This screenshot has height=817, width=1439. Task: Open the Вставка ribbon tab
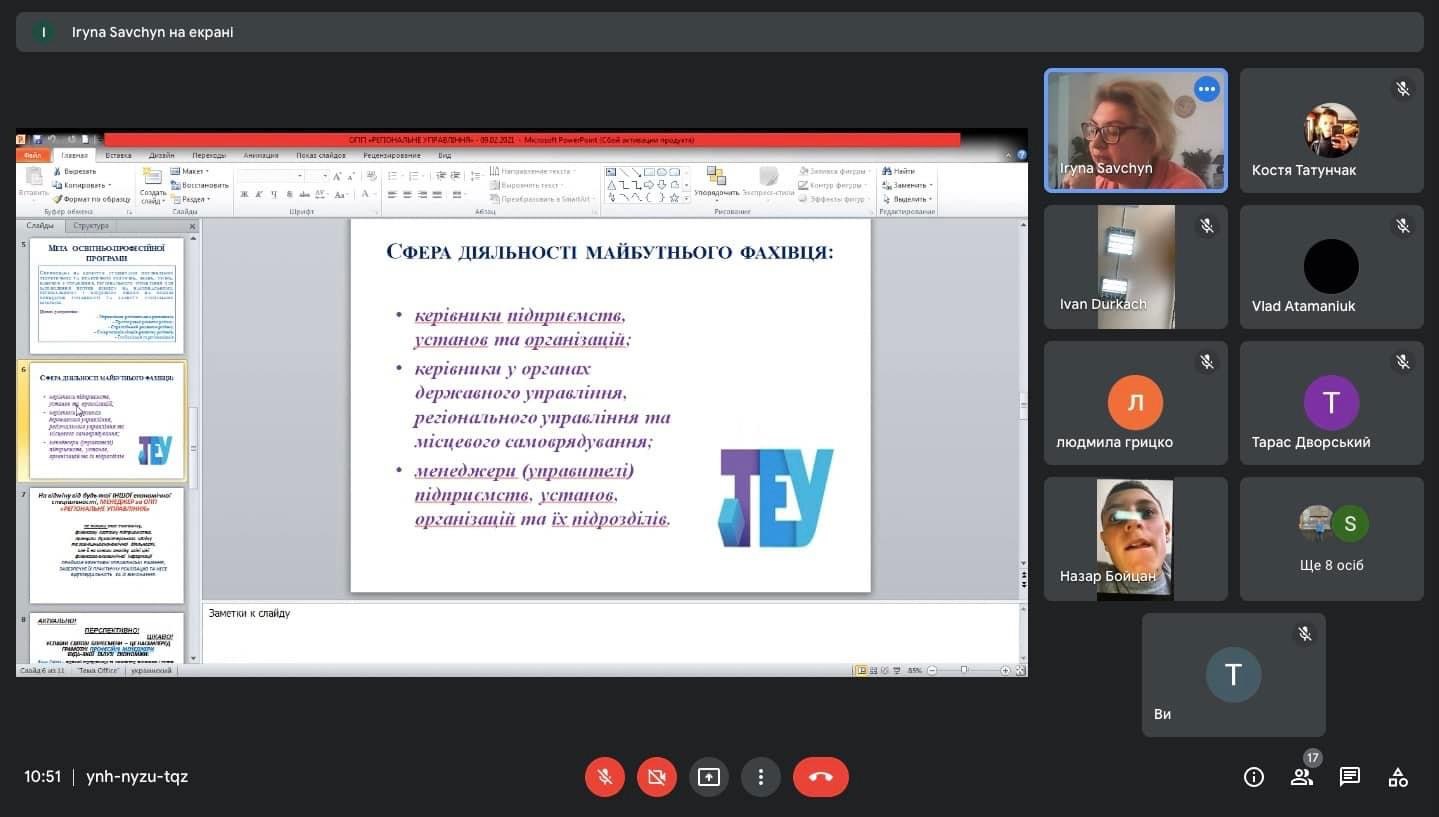(118, 155)
